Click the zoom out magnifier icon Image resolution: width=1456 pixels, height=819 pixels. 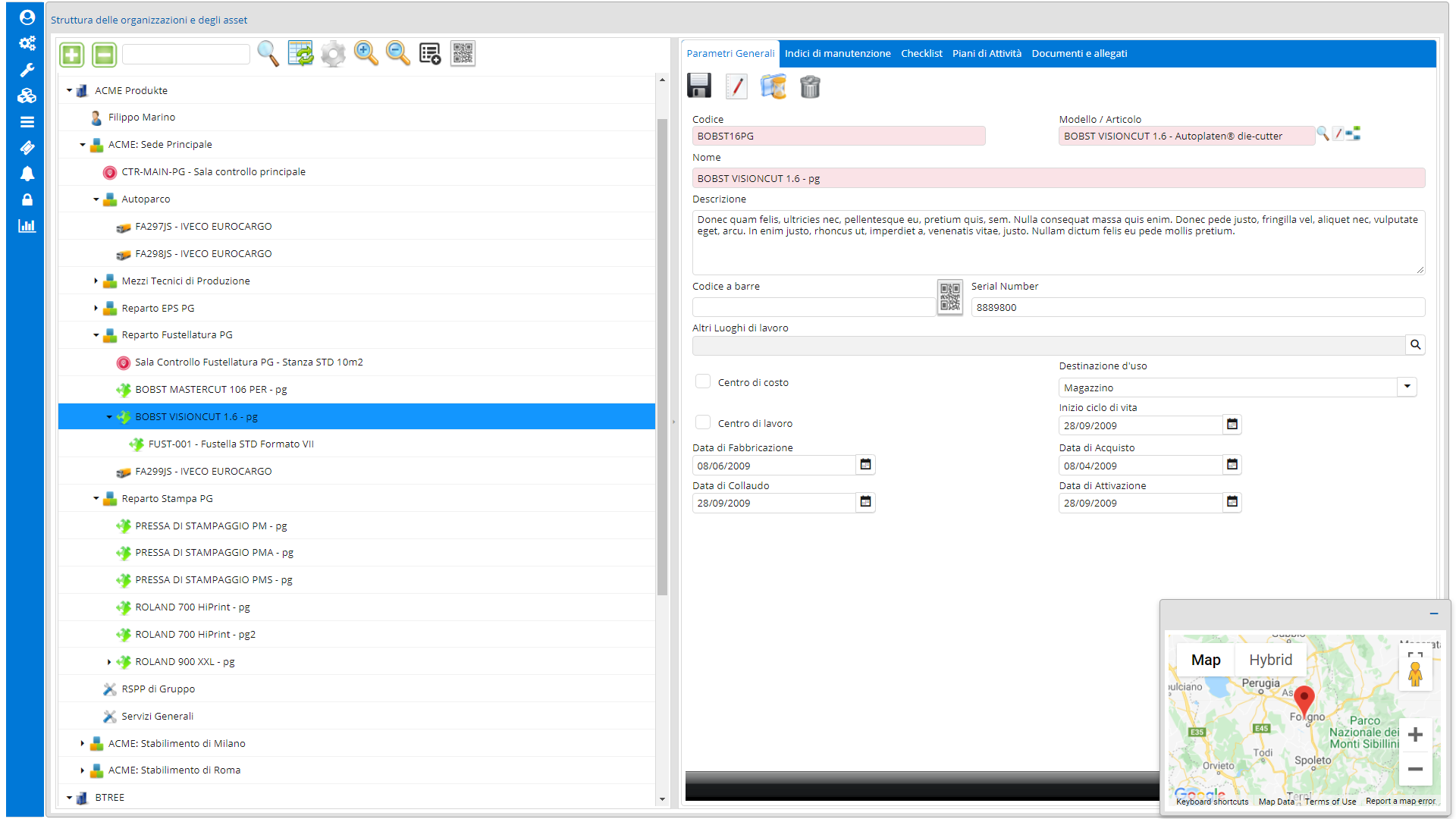click(x=397, y=54)
